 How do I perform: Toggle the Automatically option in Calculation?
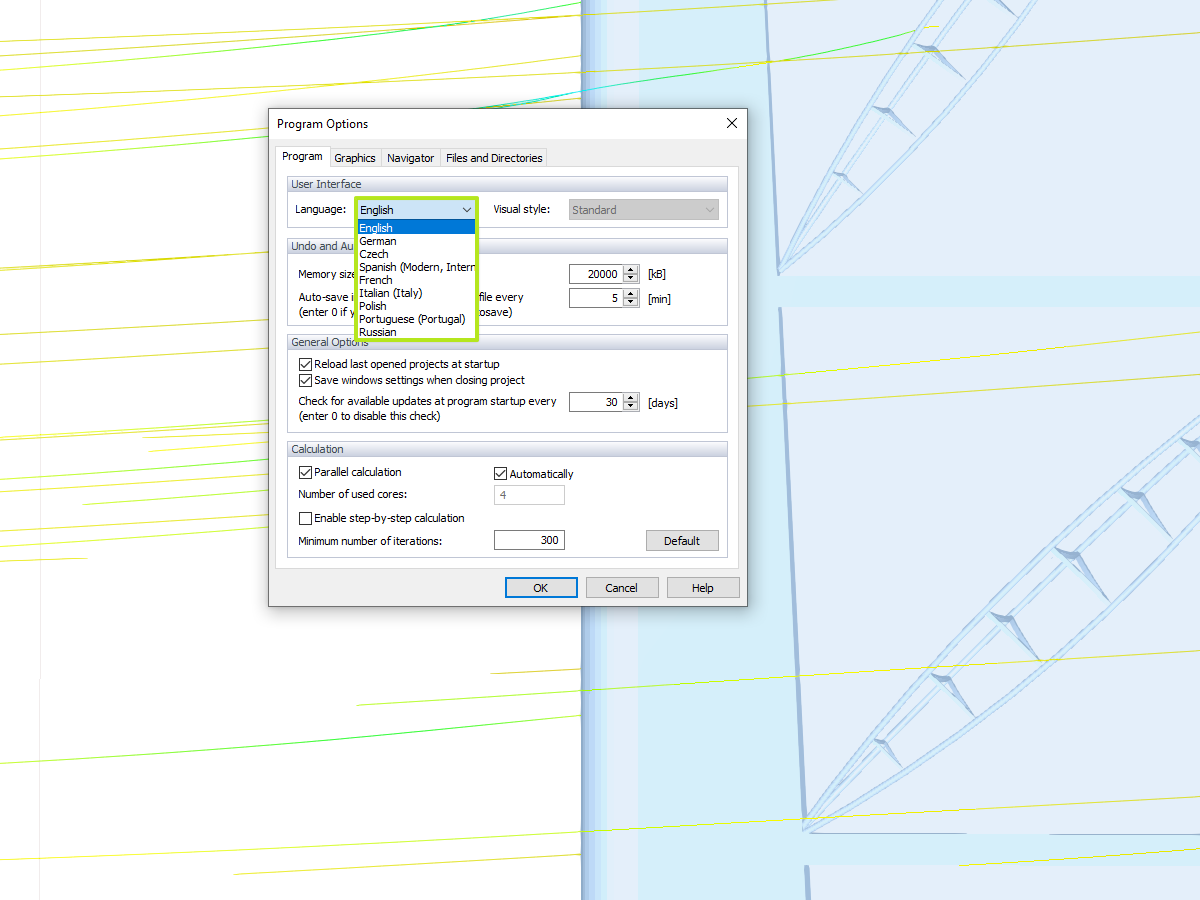point(500,473)
